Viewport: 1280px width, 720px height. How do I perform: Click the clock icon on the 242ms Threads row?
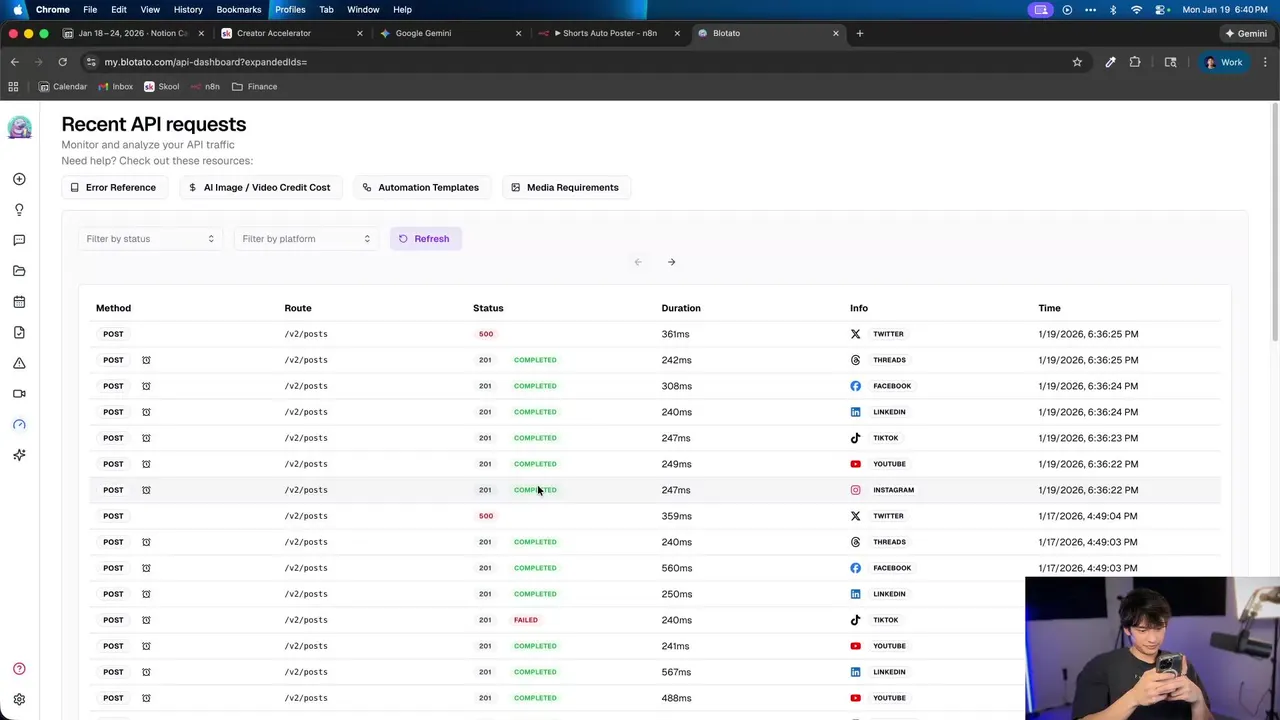click(x=146, y=360)
